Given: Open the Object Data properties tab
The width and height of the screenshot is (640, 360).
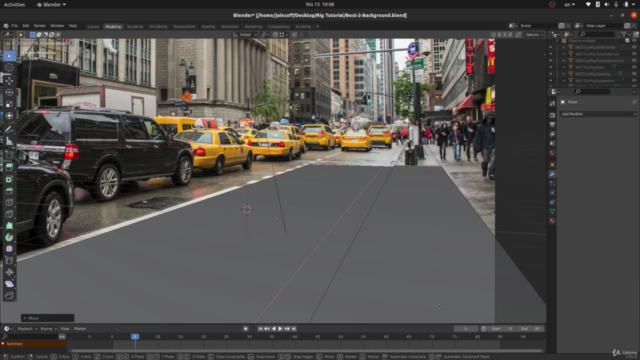Looking at the screenshot, I should [552, 211].
